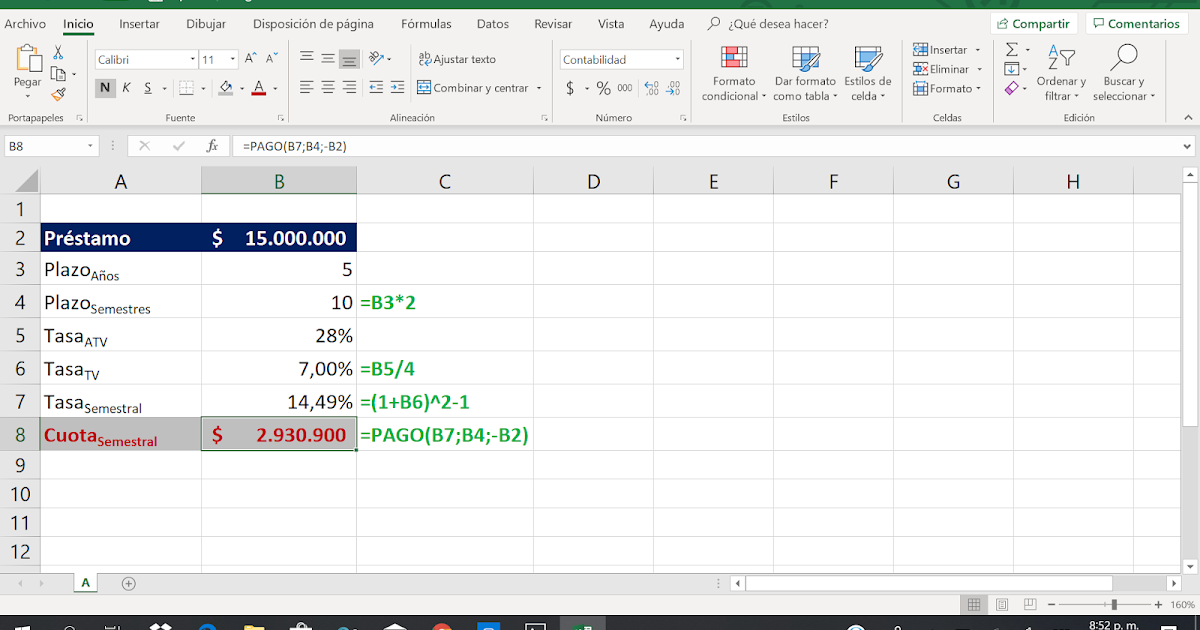Open the Comentarios pane
Viewport: 1200px width, 630px height.
[1137, 22]
